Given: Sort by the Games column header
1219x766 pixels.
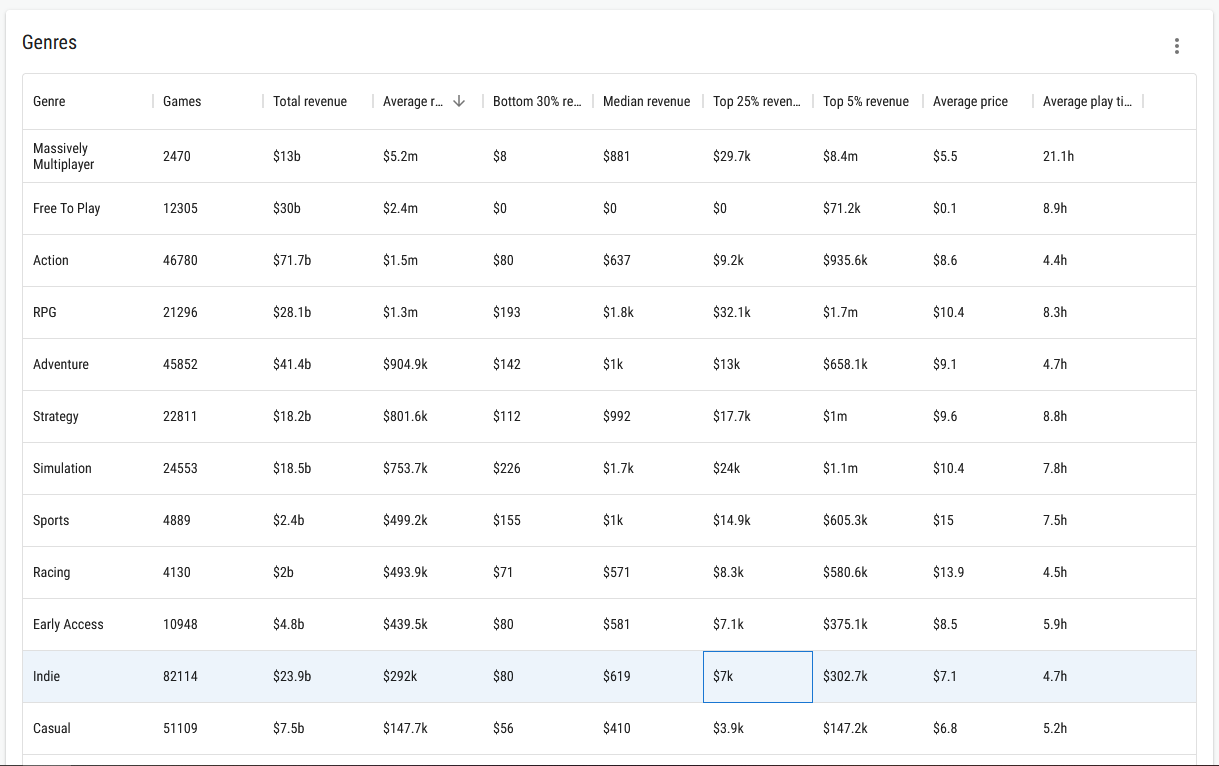Looking at the screenshot, I should (182, 101).
